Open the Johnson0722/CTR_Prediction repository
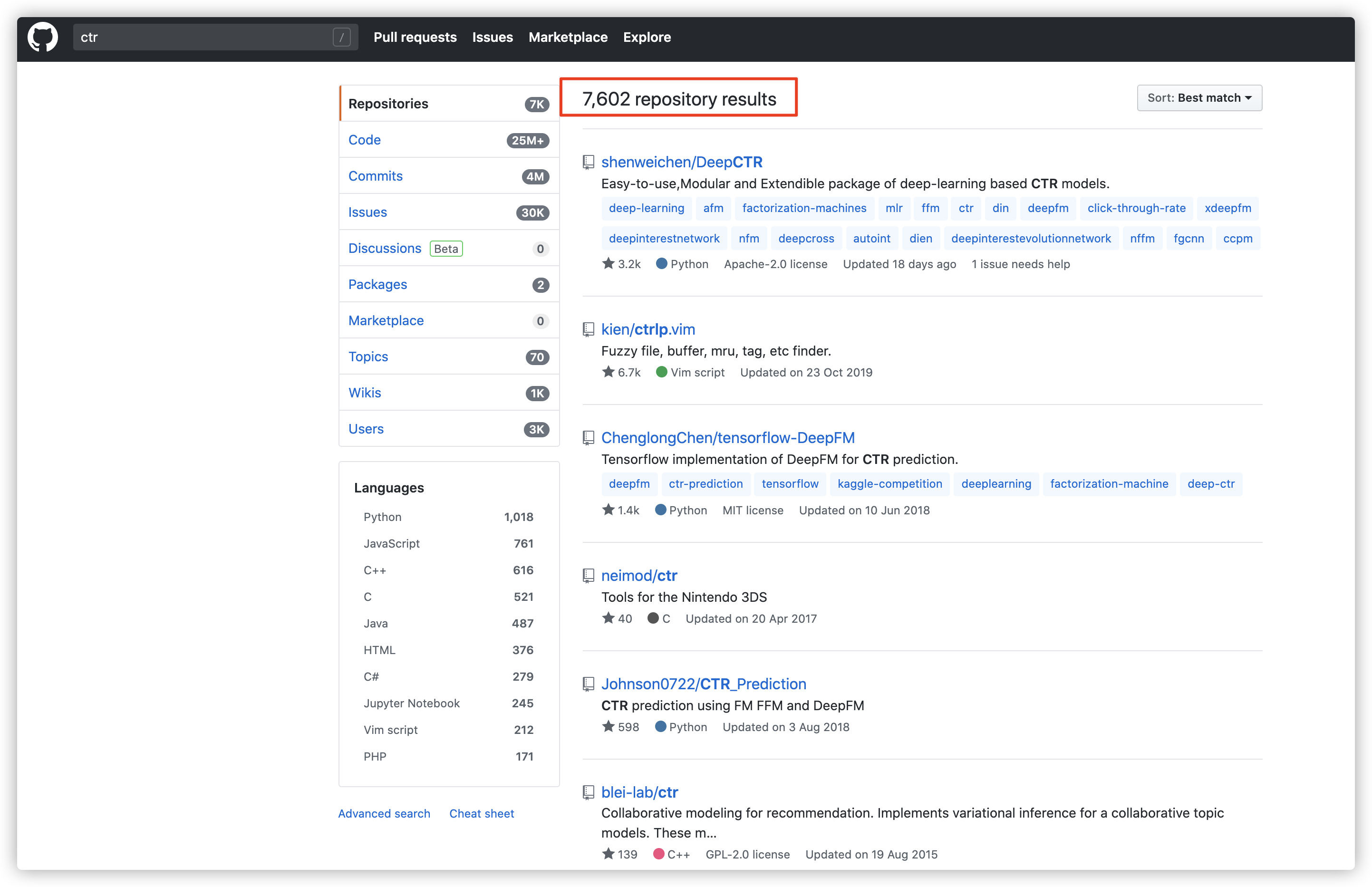The image size is (1372, 887). [x=704, y=684]
